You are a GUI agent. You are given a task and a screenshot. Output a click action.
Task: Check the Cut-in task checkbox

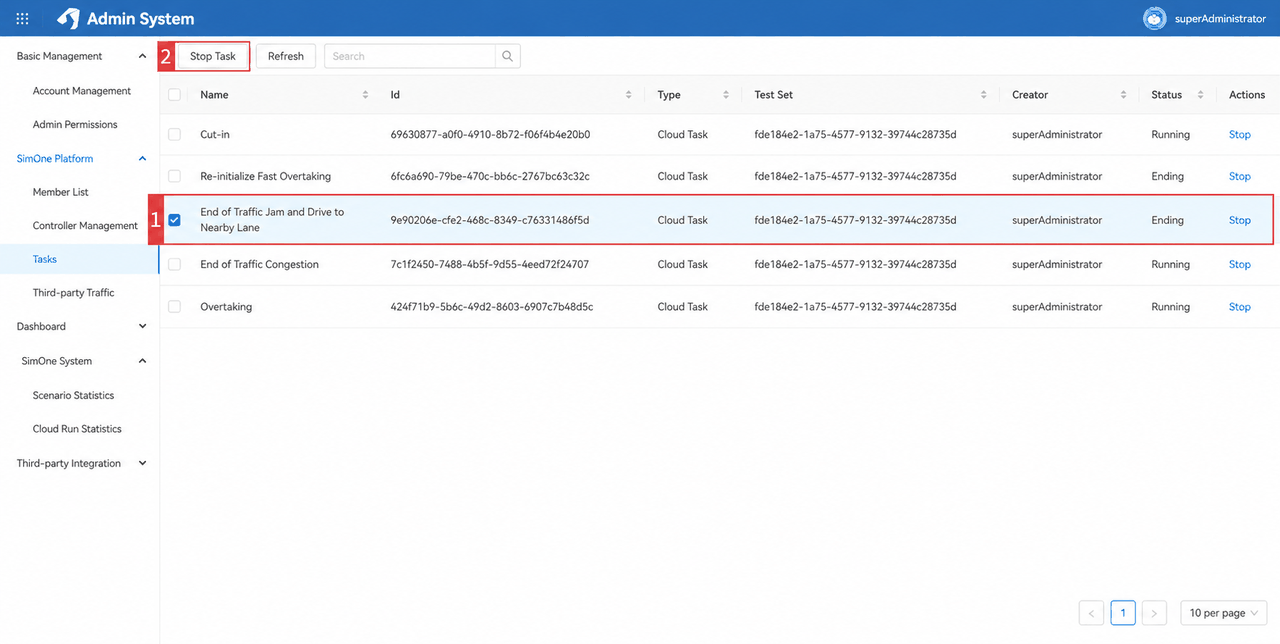tap(175, 134)
